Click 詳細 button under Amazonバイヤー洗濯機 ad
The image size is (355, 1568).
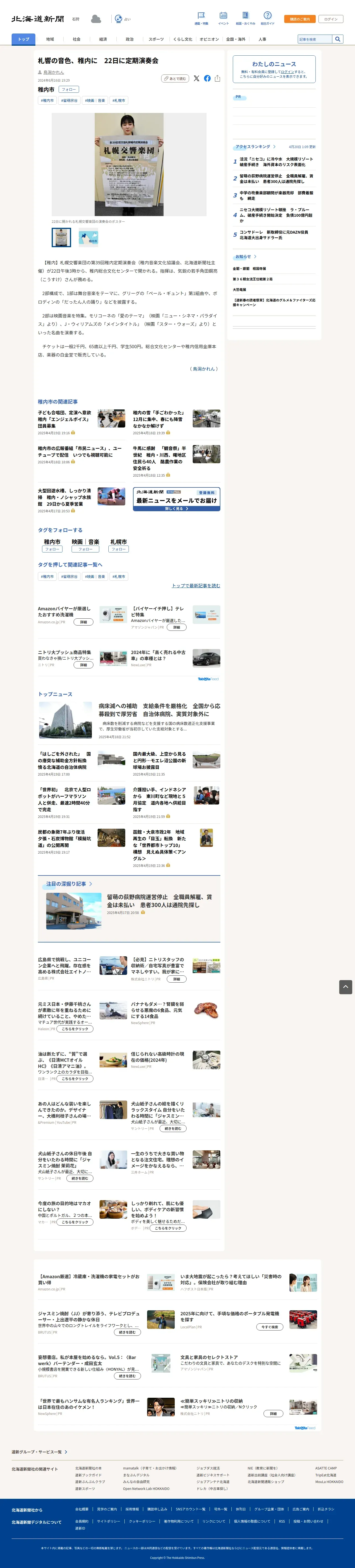click(x=83, y=622)
